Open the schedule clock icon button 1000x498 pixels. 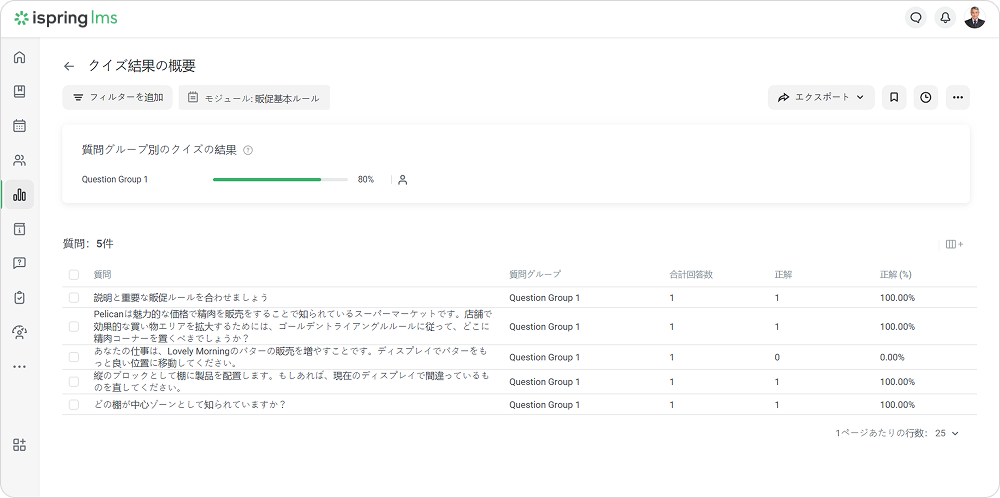tap(926, 97)
